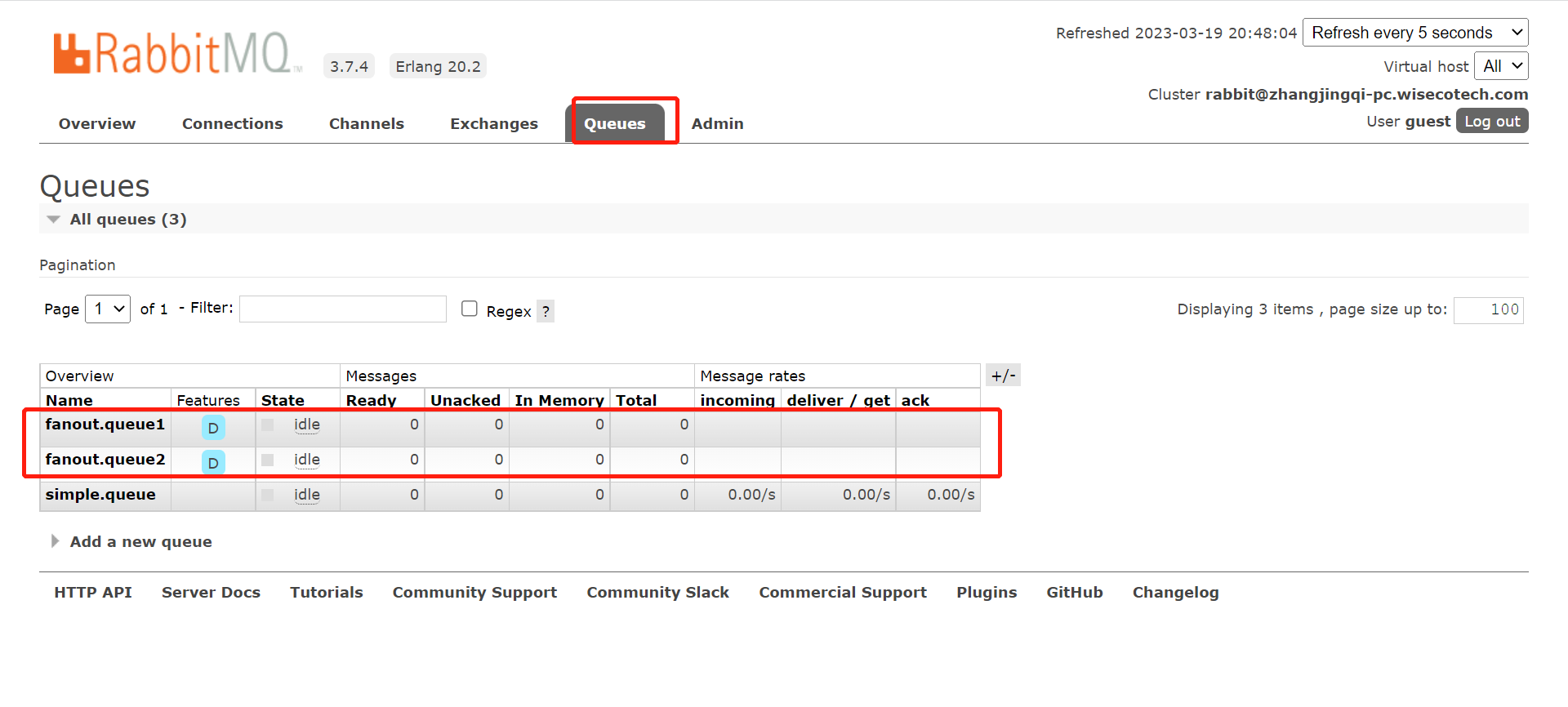This screenshot has height=707, width=1568.
Task: Switch to the Exchanges tab
Action: click(x=494, y=123)
